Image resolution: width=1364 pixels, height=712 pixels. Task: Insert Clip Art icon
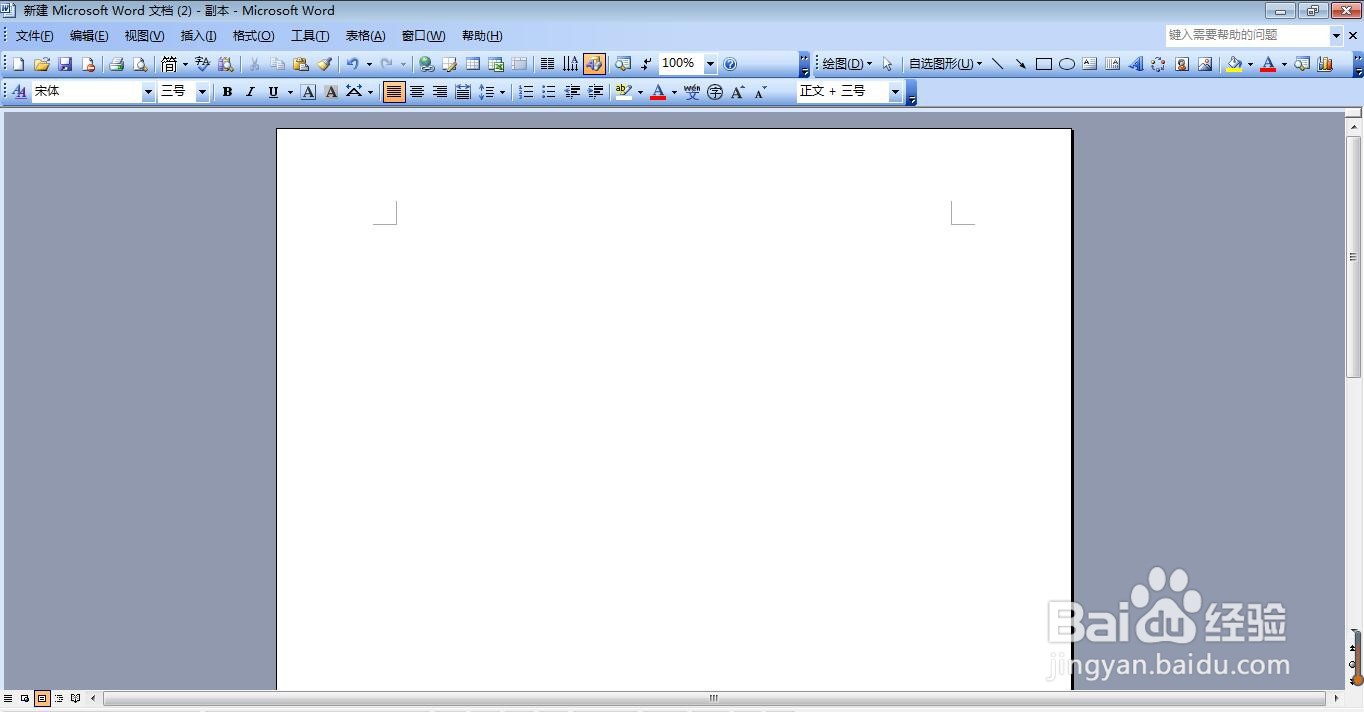1182,64
